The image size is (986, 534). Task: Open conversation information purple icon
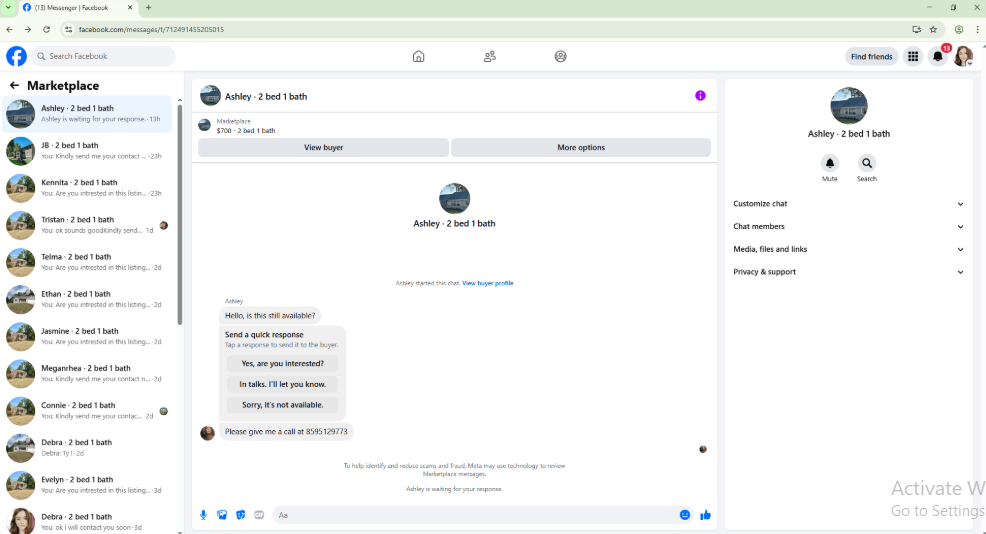coord(700,96)
